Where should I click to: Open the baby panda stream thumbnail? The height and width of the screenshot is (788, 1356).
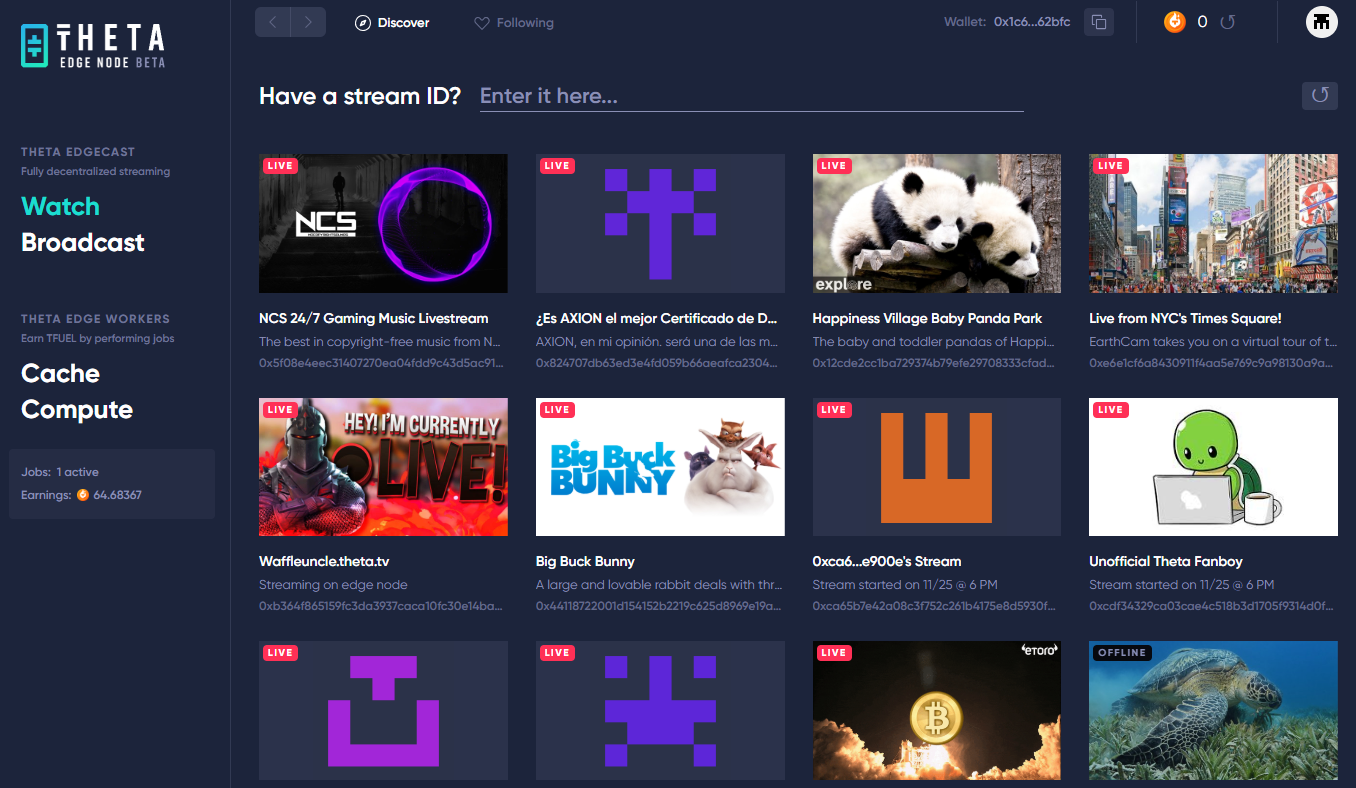pos(937,223)
